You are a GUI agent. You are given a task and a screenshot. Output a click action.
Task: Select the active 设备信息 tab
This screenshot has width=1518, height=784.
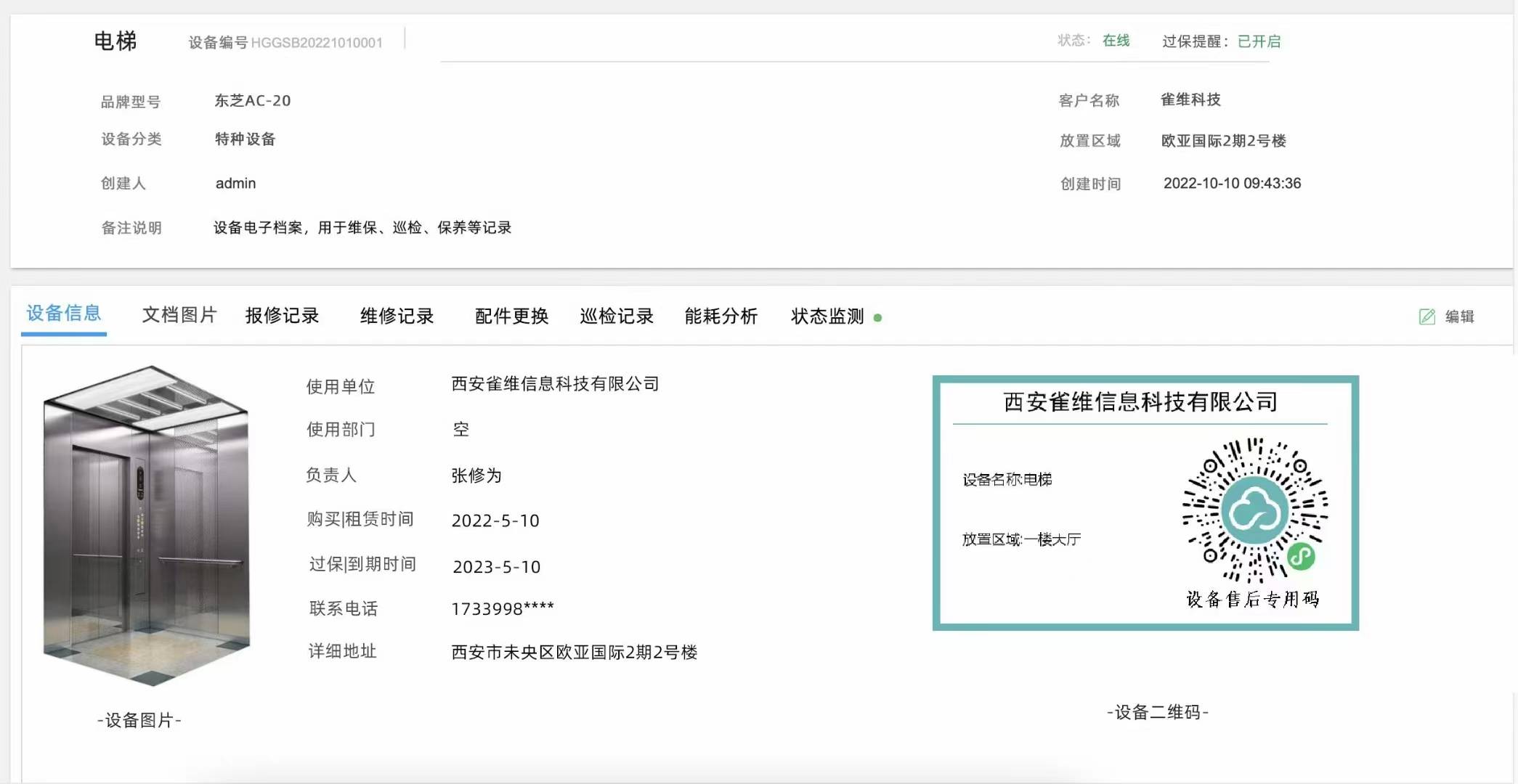pyautogui.click(x=64, y=314)
